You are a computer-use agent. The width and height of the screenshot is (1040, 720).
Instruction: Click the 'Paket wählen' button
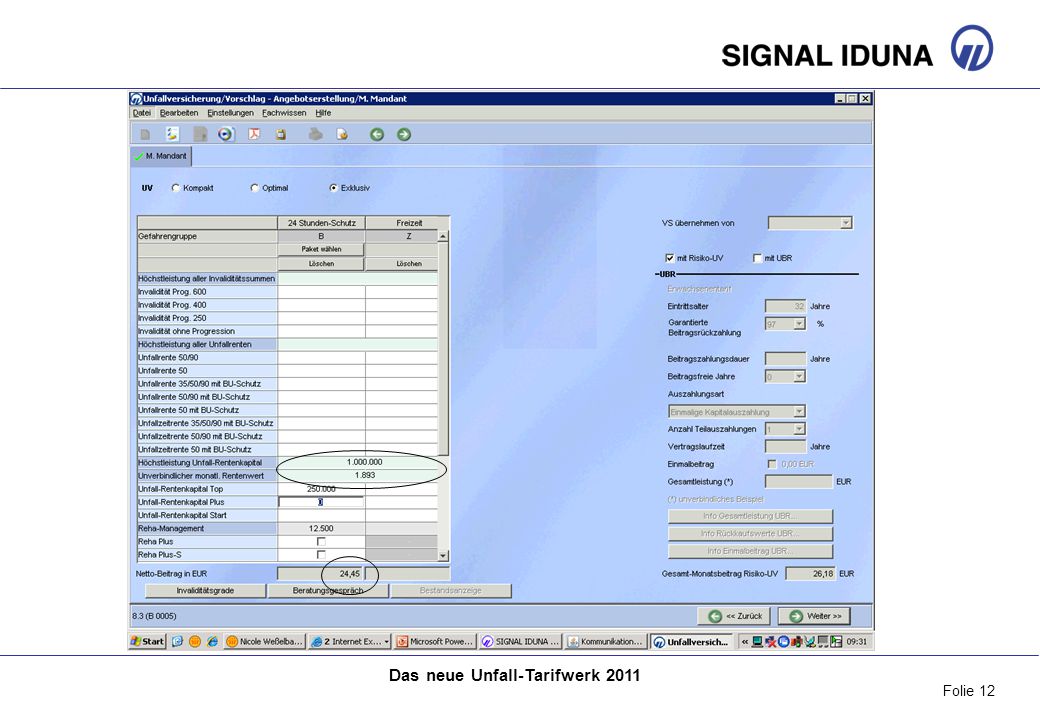click(x=321, y=249)
